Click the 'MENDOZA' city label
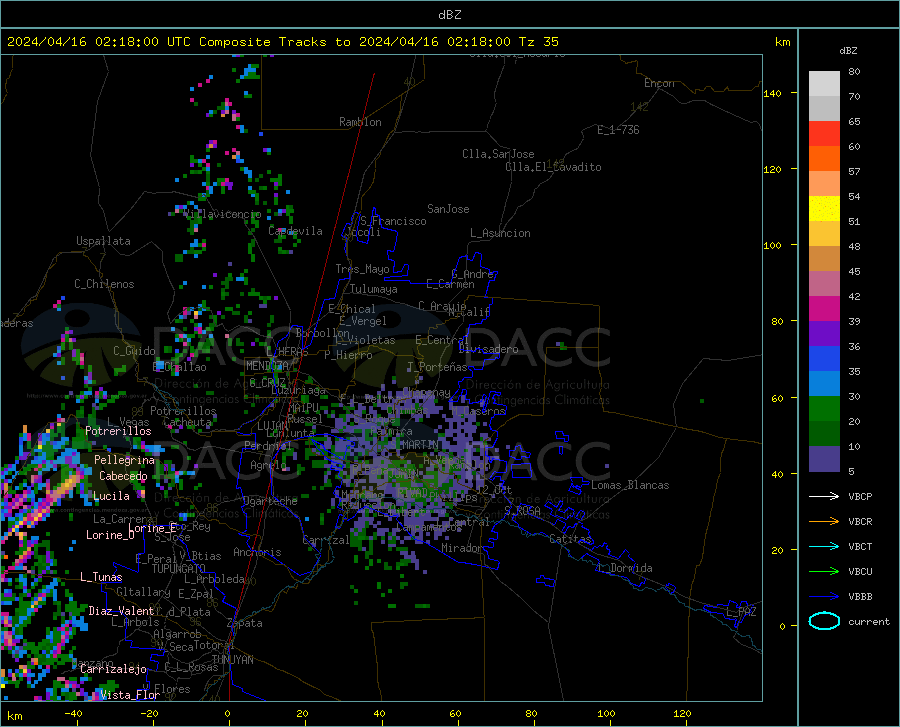Viewport: 900px width, 727px height. (x=267, y=366)
